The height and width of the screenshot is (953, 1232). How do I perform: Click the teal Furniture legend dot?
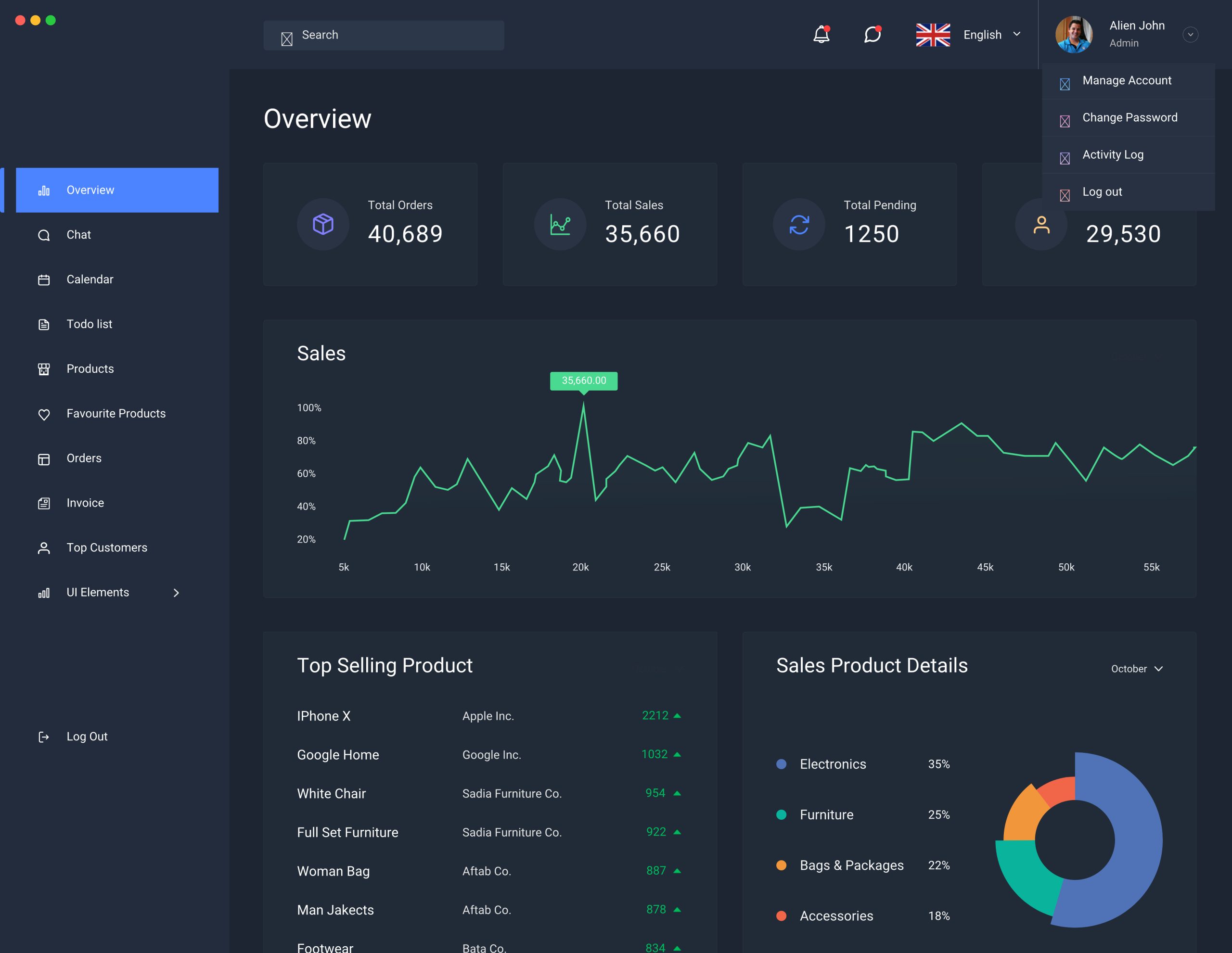781,815
